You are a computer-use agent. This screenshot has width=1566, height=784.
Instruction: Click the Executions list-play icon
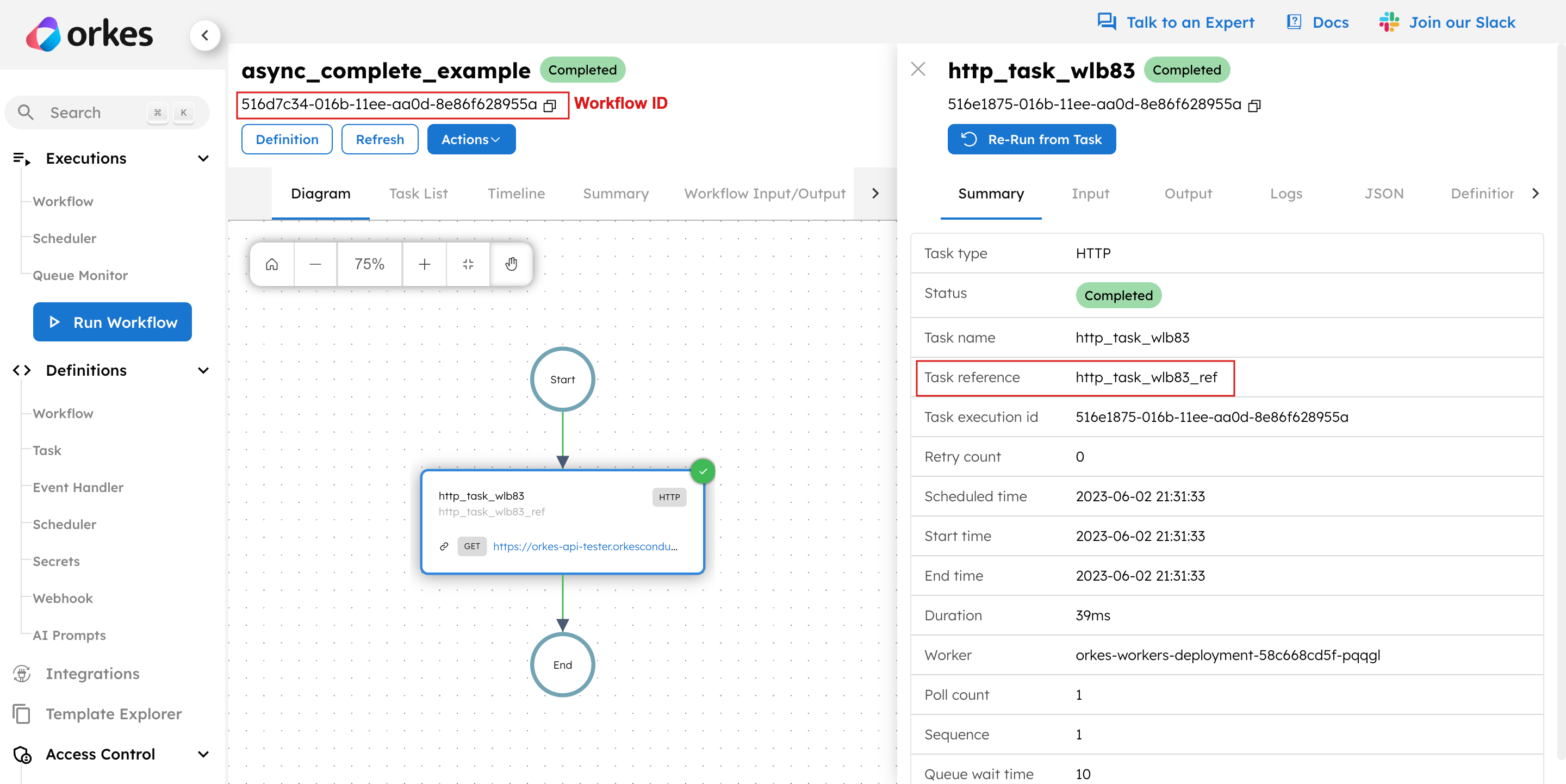22,159
